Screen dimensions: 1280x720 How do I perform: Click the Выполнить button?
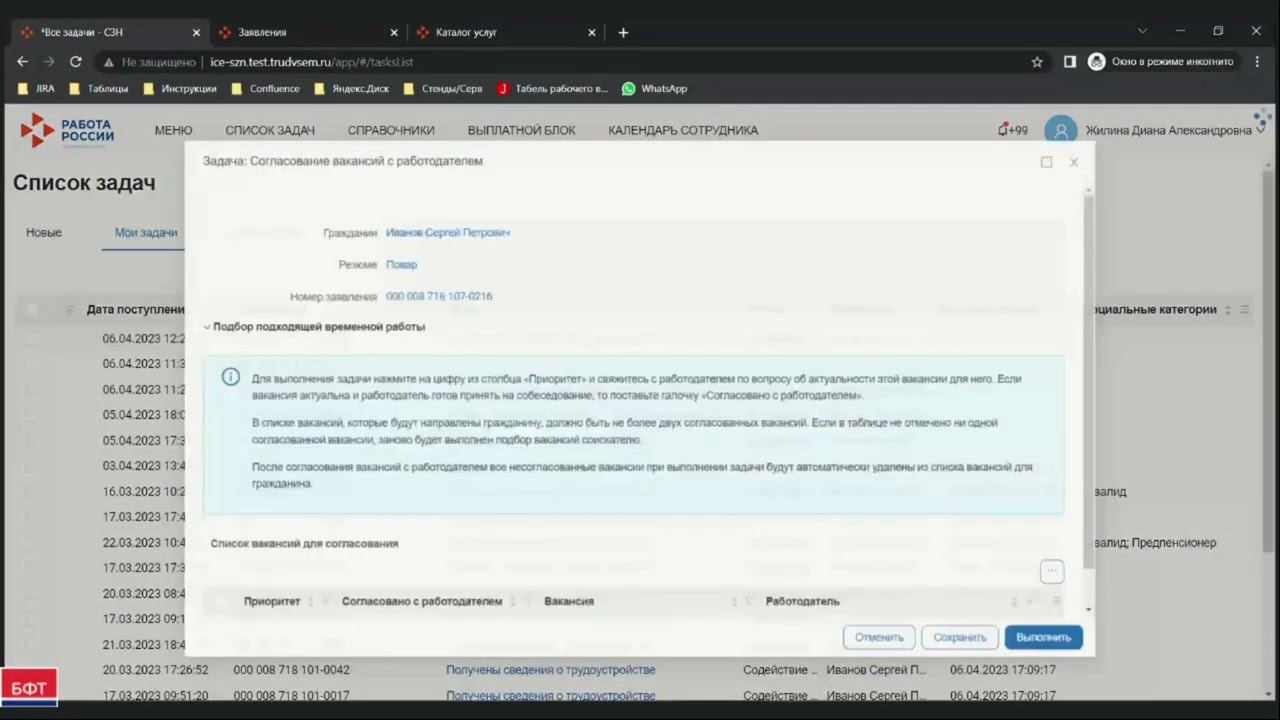(x=1043, y=637)
